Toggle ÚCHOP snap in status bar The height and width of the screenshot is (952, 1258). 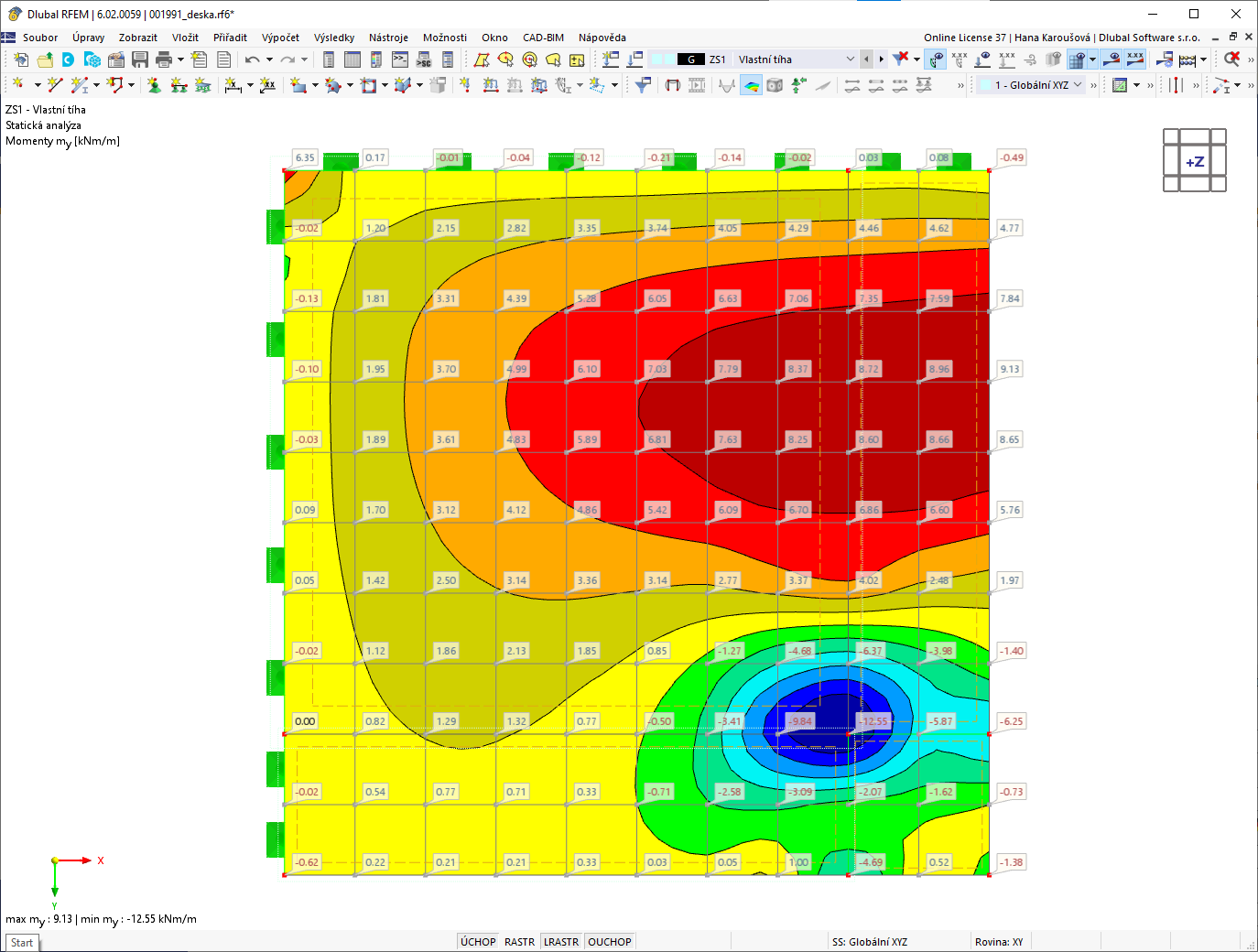click(x=478, y=942)
